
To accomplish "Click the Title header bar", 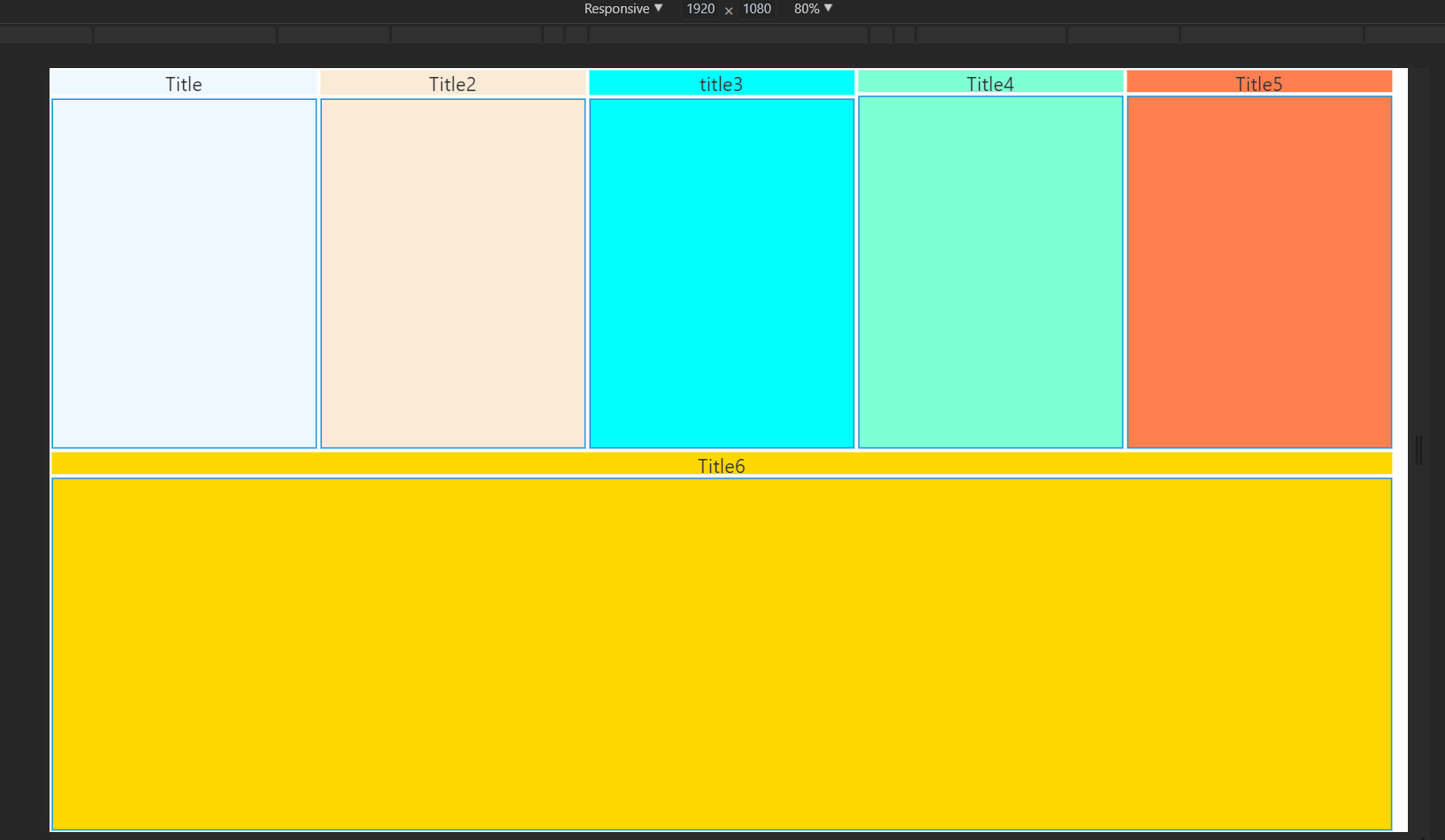I will pos(183,83).
